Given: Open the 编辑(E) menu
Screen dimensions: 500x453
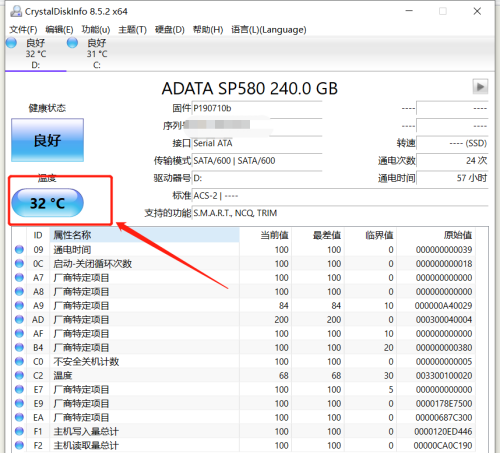Looking at the screenshot, I should coord(59,30).
